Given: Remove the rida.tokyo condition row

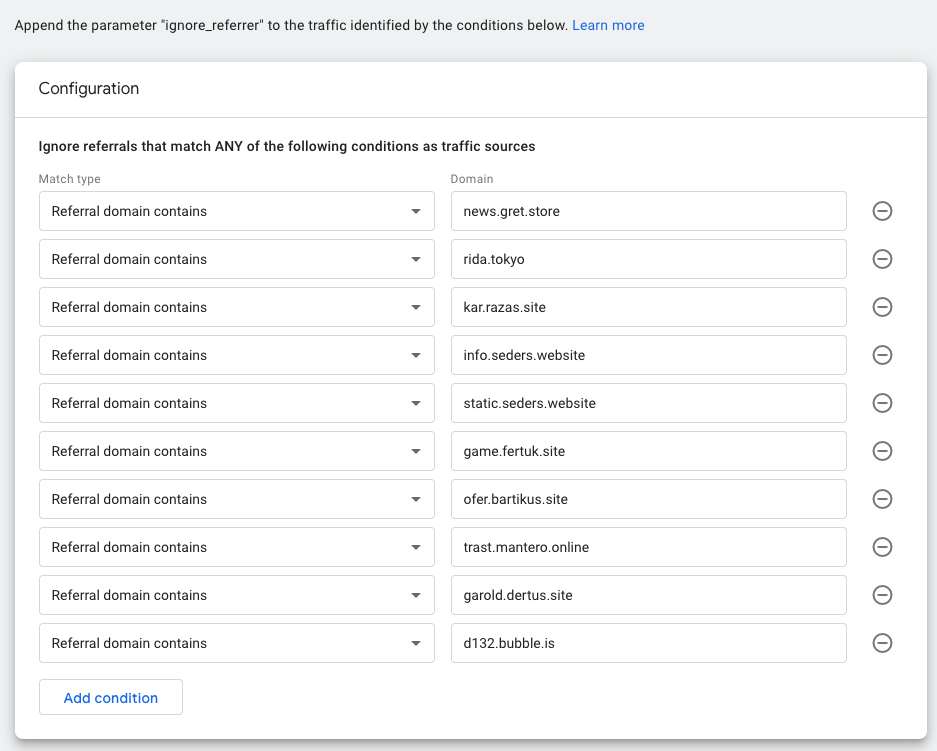Looking at the screenshot, I should tap(882, 259).
